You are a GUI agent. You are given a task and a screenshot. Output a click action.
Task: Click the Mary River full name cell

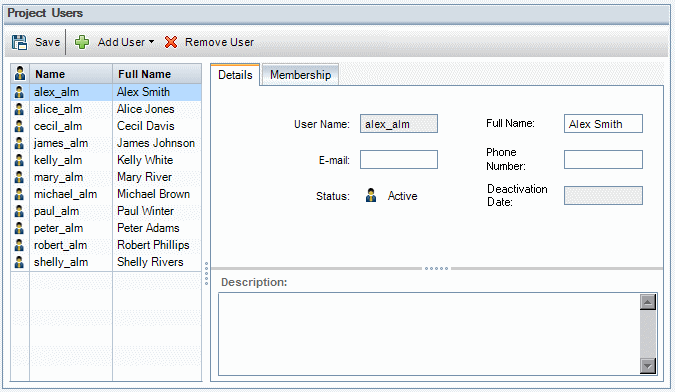pos(157,177)
